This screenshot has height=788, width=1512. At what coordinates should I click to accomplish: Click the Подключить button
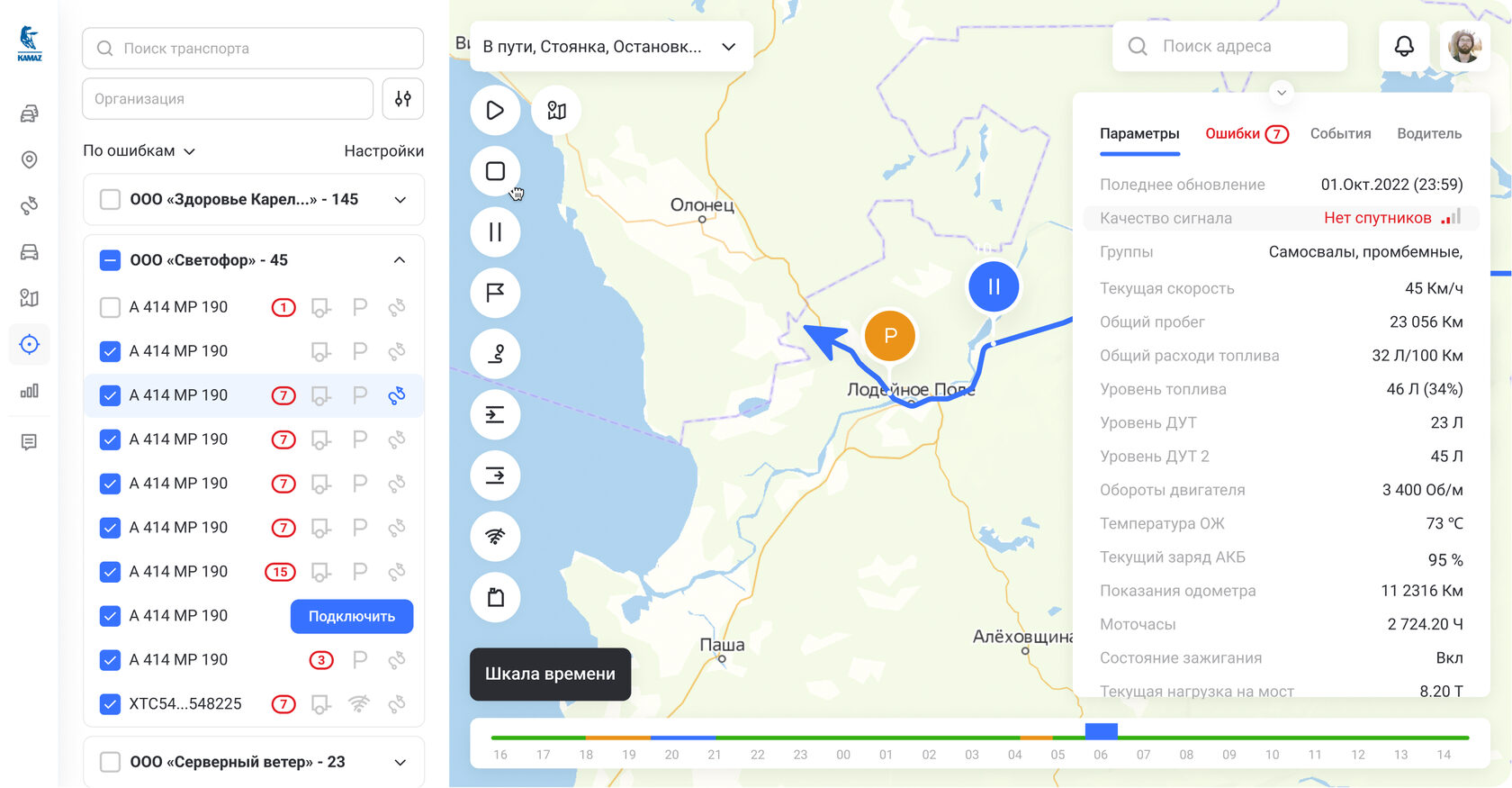coord(352,616)
